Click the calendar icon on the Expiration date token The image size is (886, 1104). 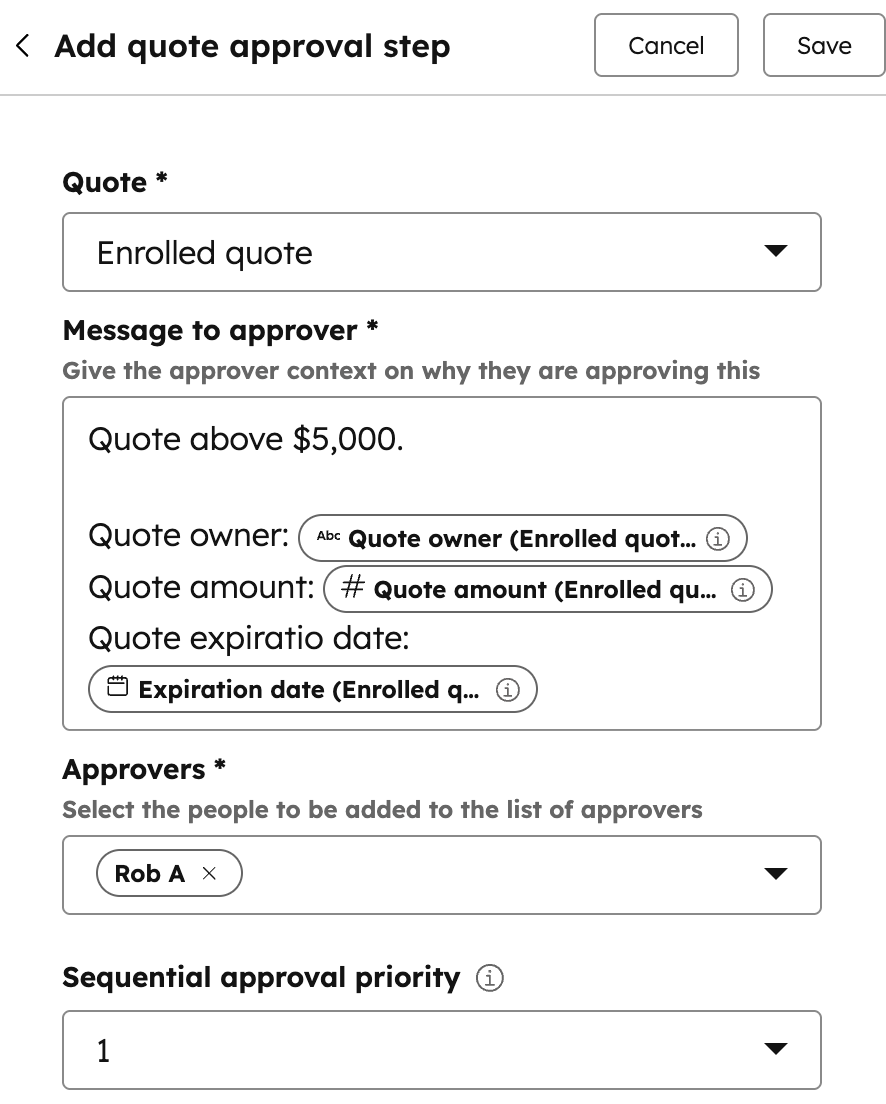pos(116,688)
